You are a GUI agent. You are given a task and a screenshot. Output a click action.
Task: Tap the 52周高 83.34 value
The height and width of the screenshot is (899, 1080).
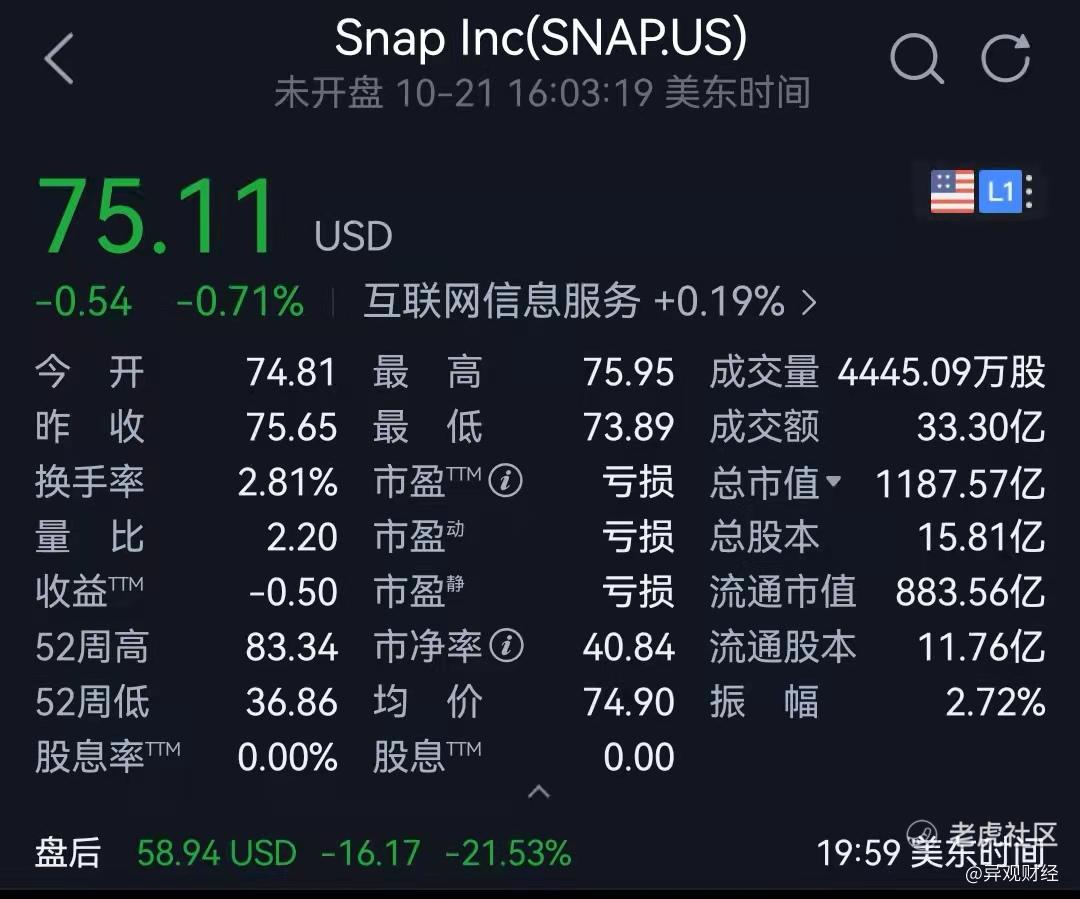coord(292,648)
